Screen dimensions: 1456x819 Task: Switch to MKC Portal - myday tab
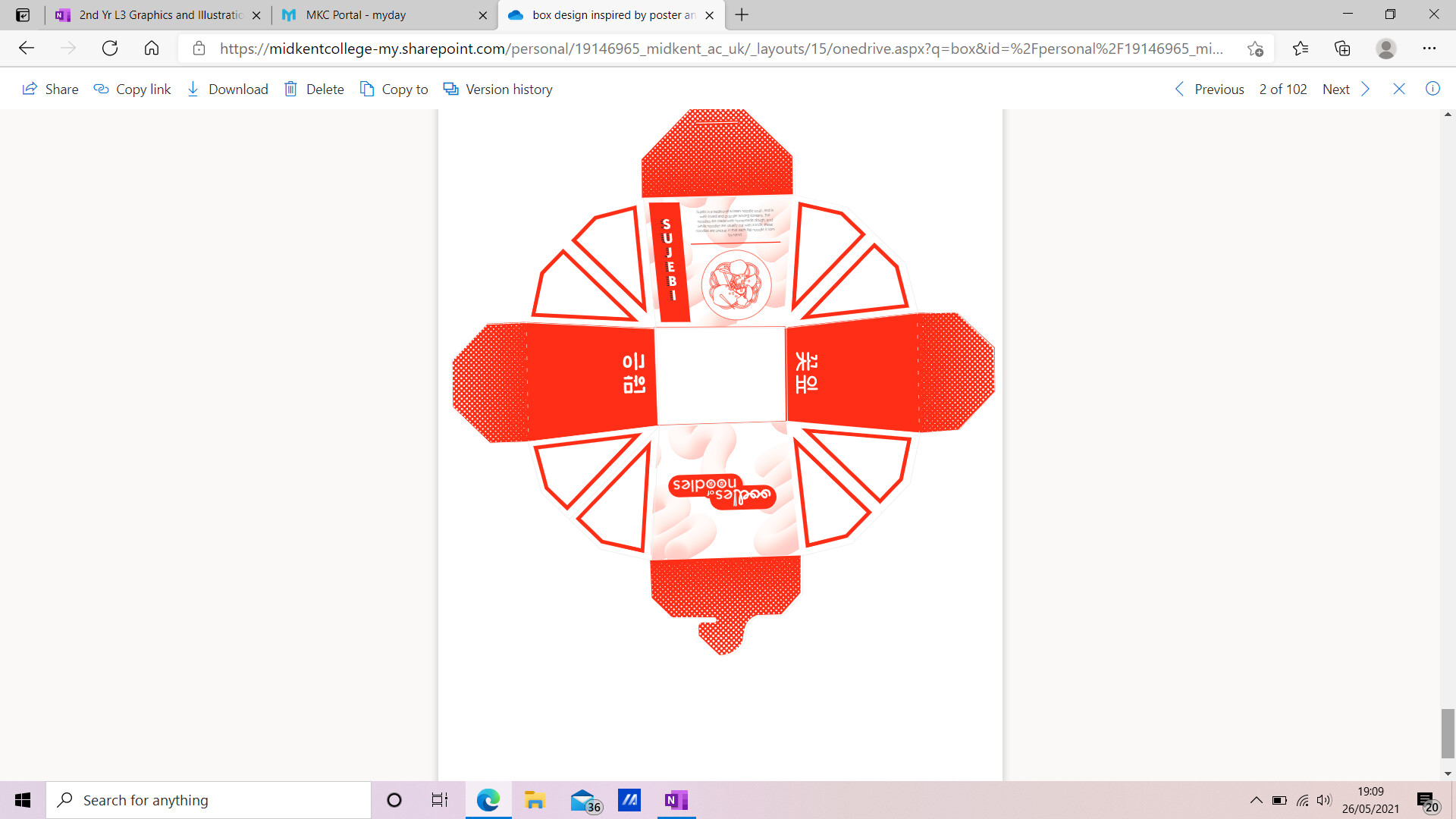point(356,15)
